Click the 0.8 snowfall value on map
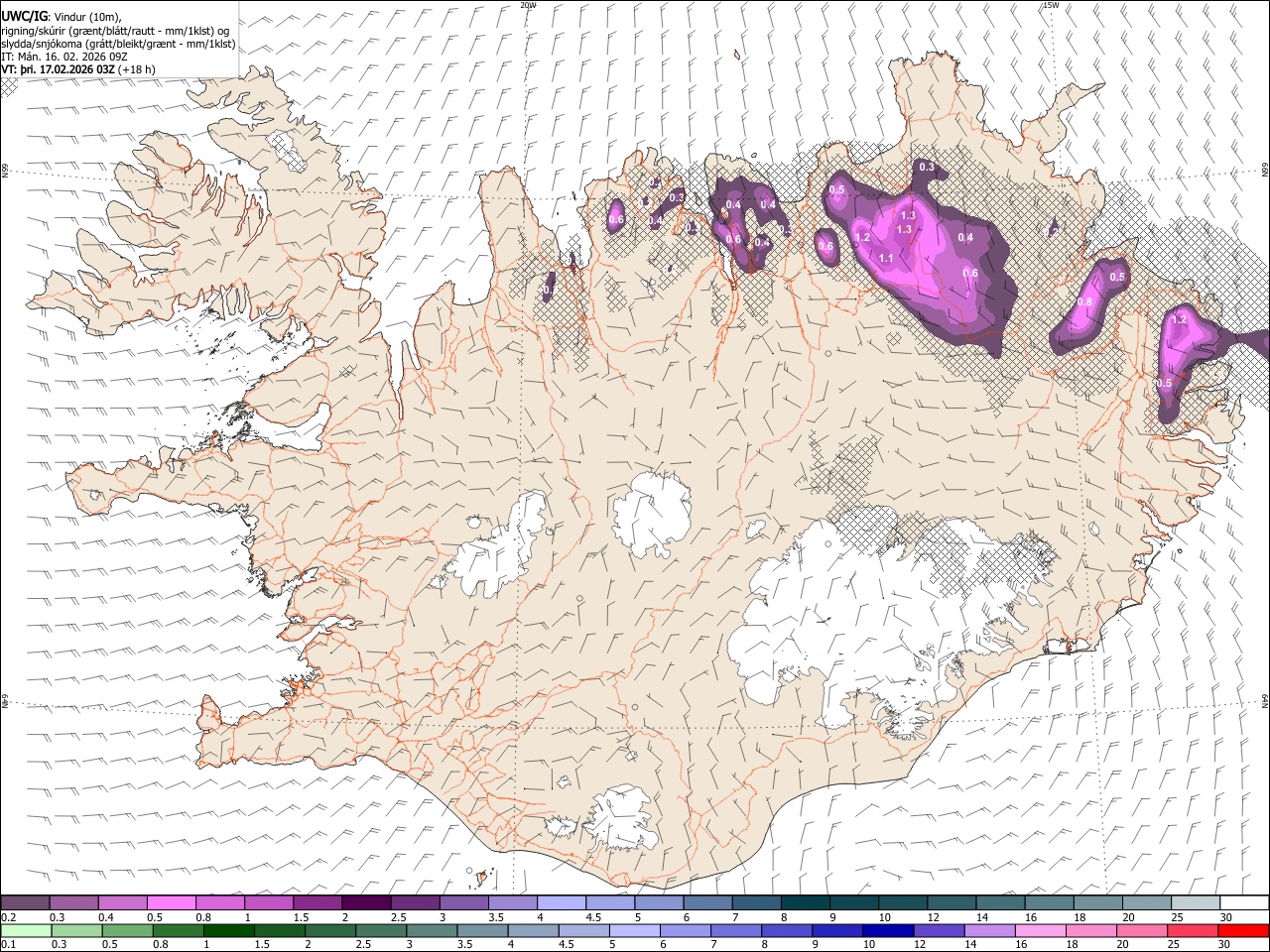The image size is (1270, 952). pos(1084,302)
